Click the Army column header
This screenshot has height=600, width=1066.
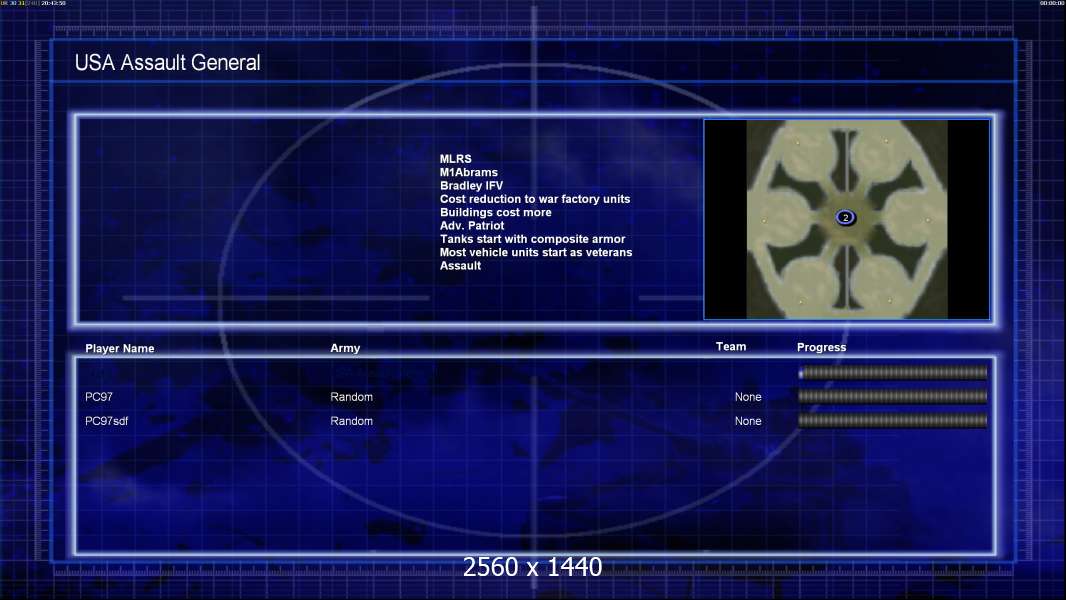pyautogui.click(x=345, y=348)
